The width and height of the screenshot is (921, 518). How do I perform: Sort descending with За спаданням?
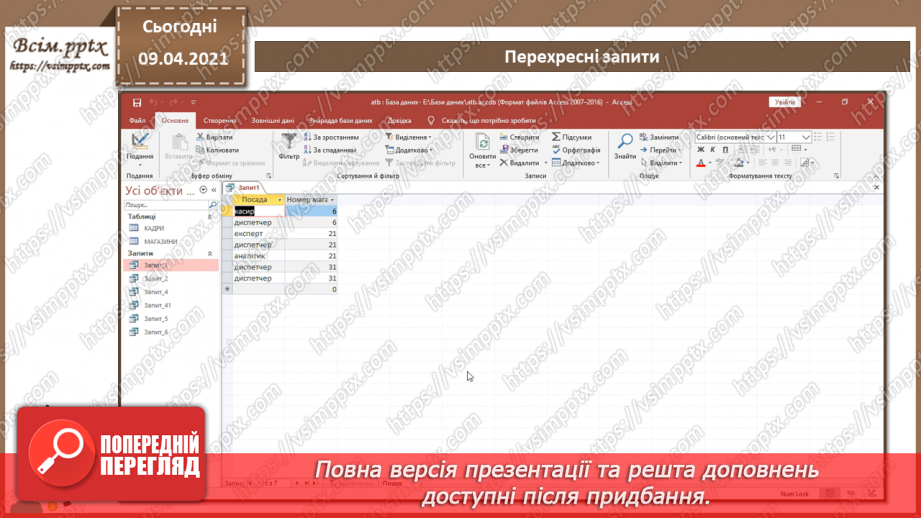(330, 150)
